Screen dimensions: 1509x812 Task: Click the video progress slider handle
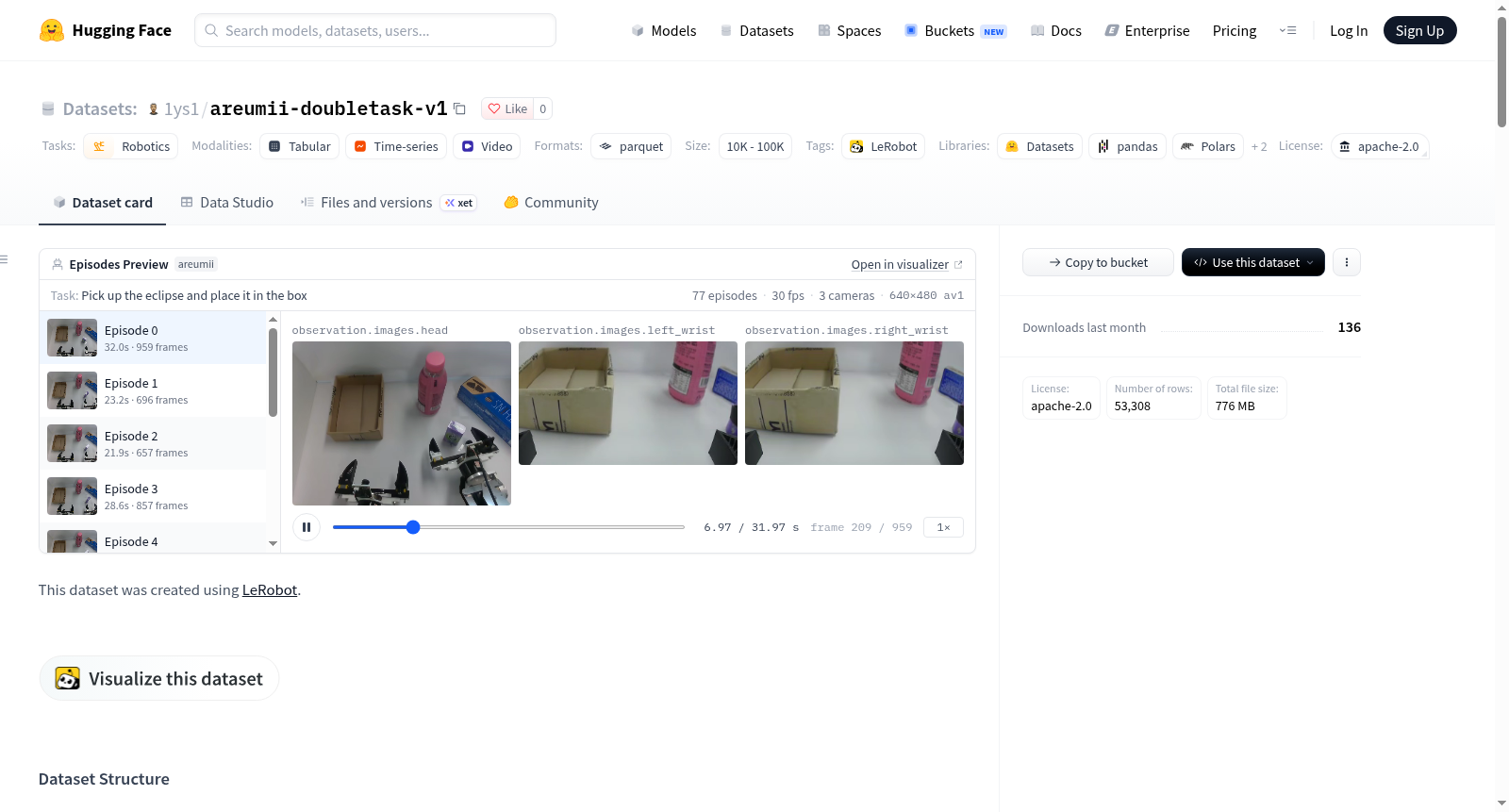(413, 527)
